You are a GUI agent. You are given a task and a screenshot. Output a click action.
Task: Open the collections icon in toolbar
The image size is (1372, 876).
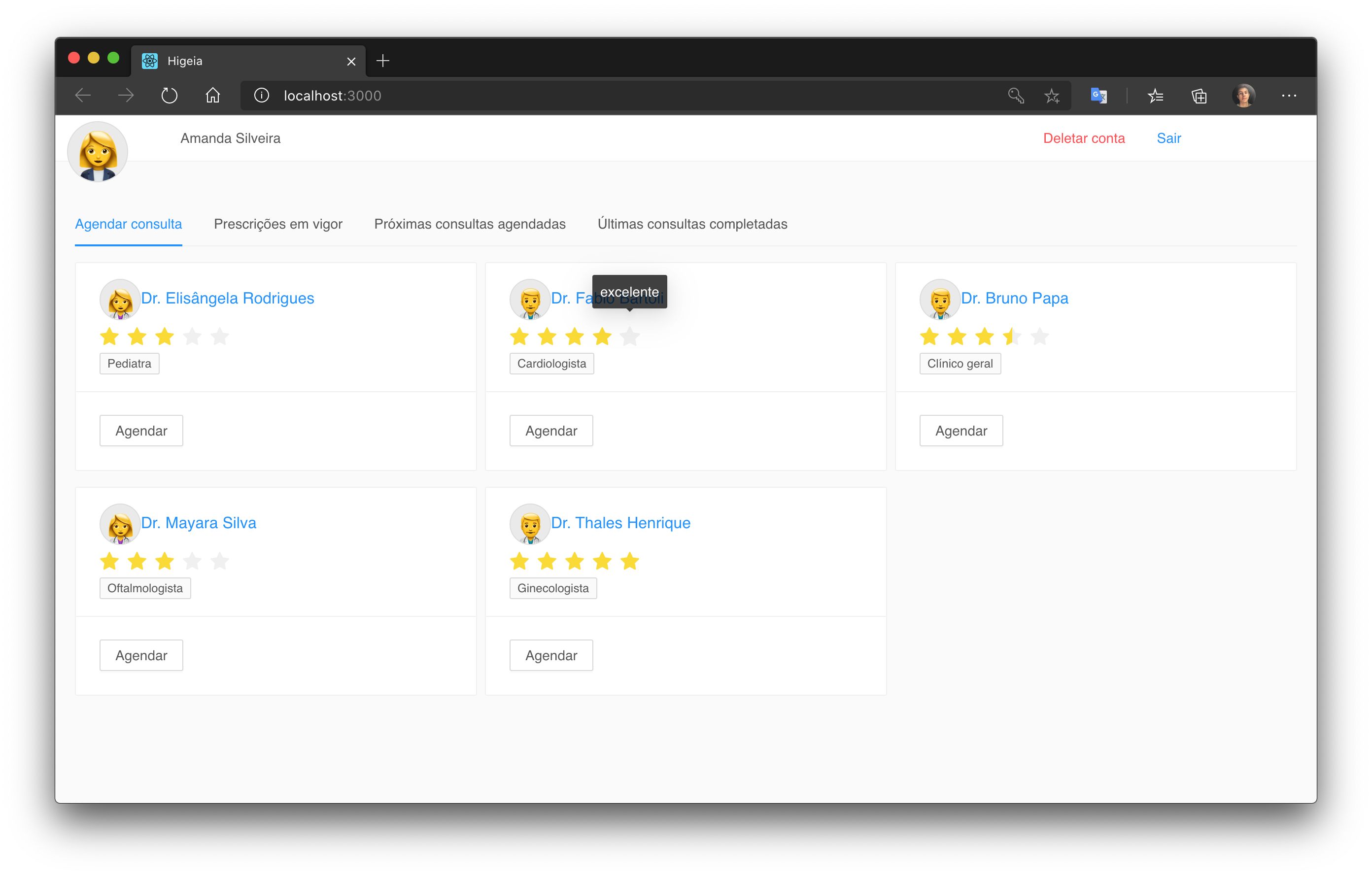coord(1199,96)
